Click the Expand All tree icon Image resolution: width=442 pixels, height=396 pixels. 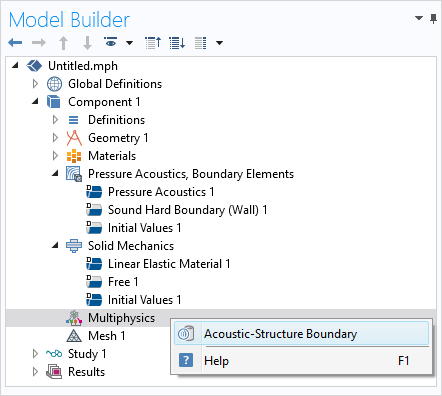177,43
